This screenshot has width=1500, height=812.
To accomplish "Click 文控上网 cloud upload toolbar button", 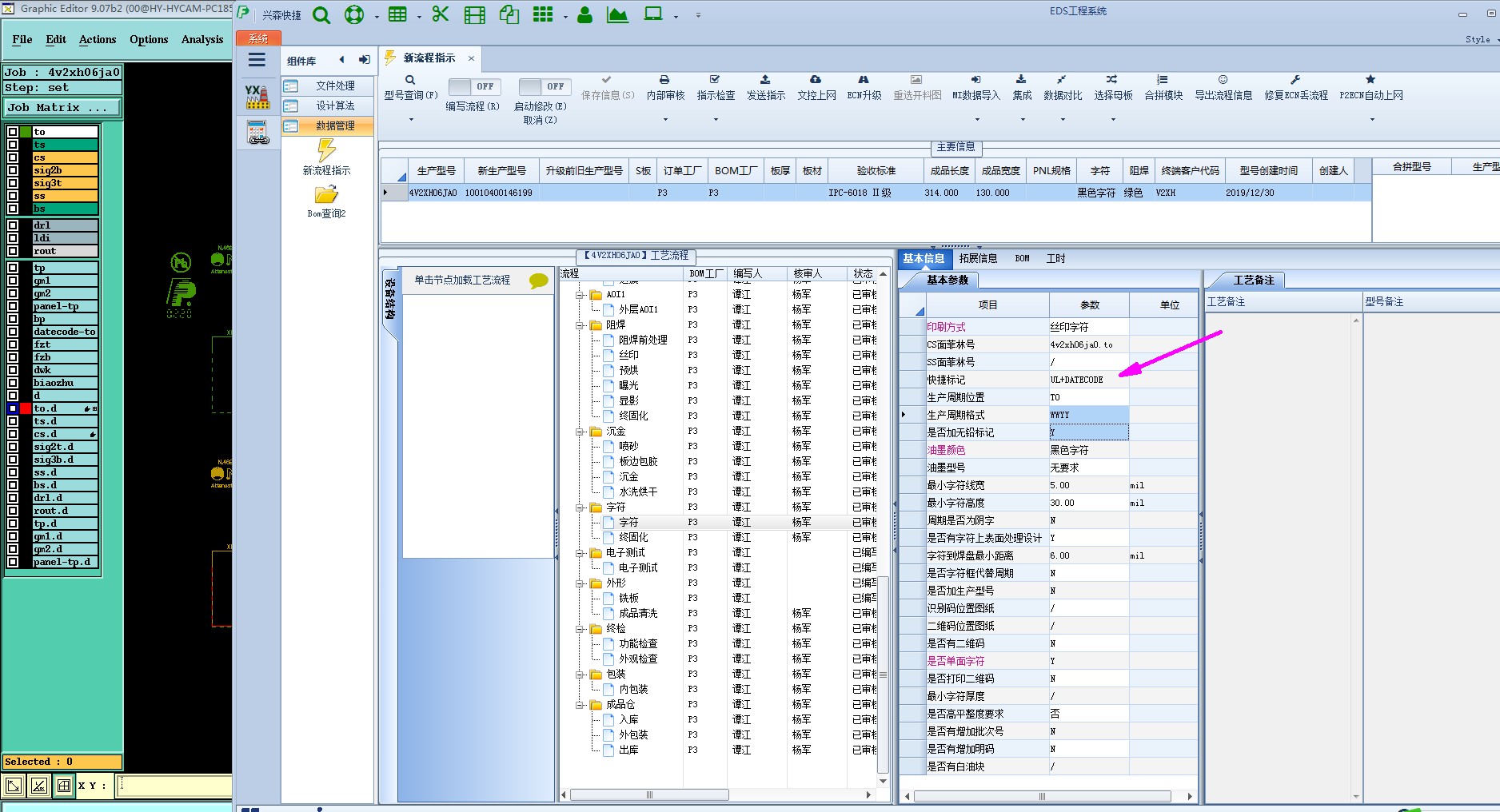I will point(816,87).
